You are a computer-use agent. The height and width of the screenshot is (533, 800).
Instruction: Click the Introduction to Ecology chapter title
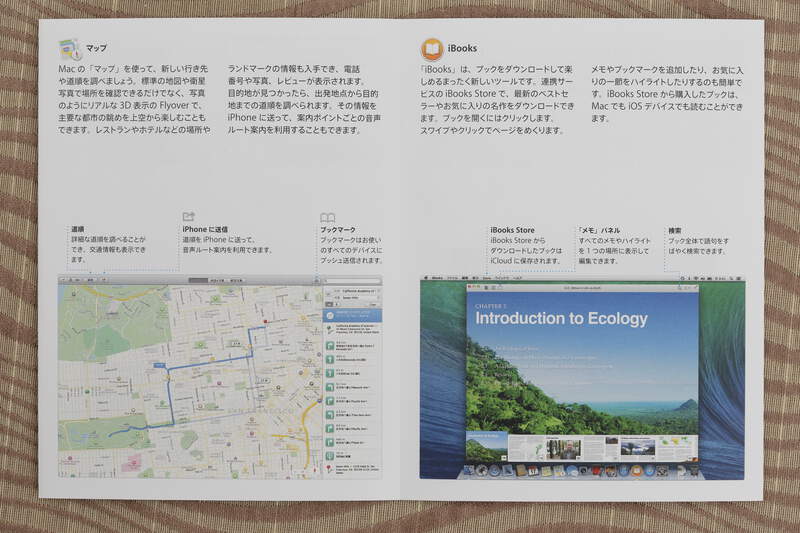(x=561, y=319)
